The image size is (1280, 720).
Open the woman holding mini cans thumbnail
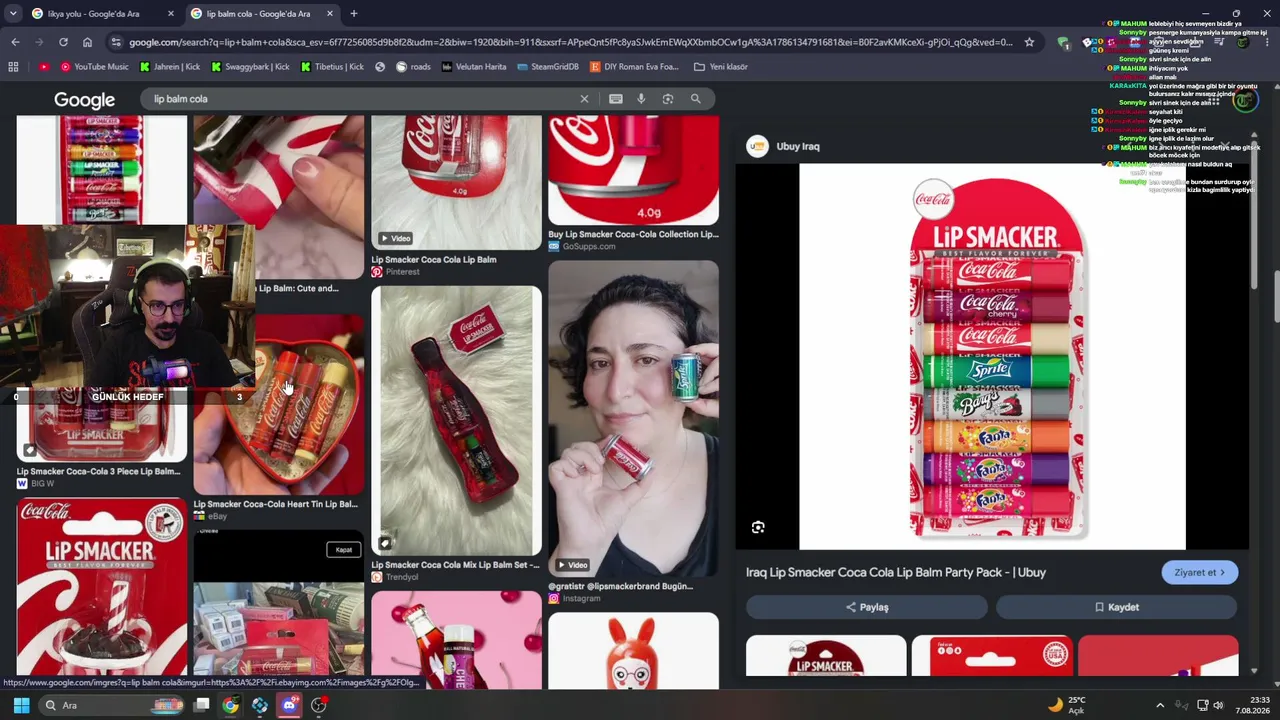[x=633, y=418]
